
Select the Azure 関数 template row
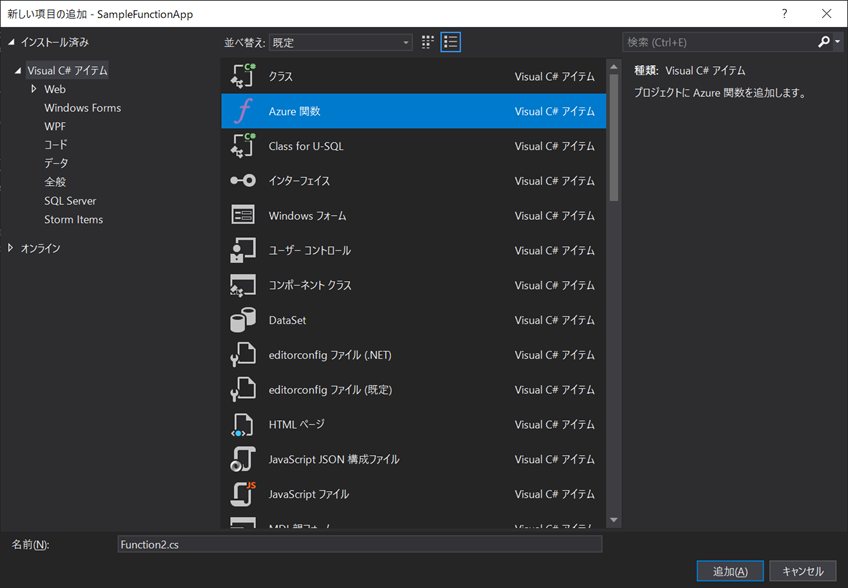413,111
